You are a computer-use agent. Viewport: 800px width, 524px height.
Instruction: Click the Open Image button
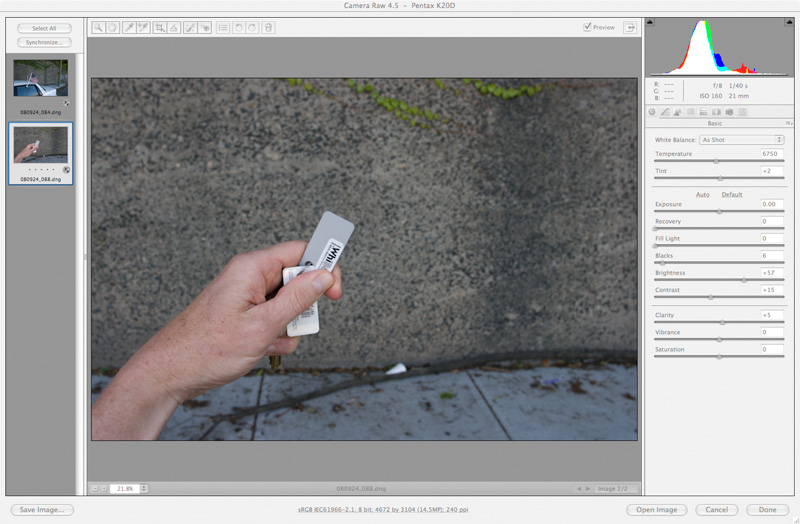coord(657,510)
